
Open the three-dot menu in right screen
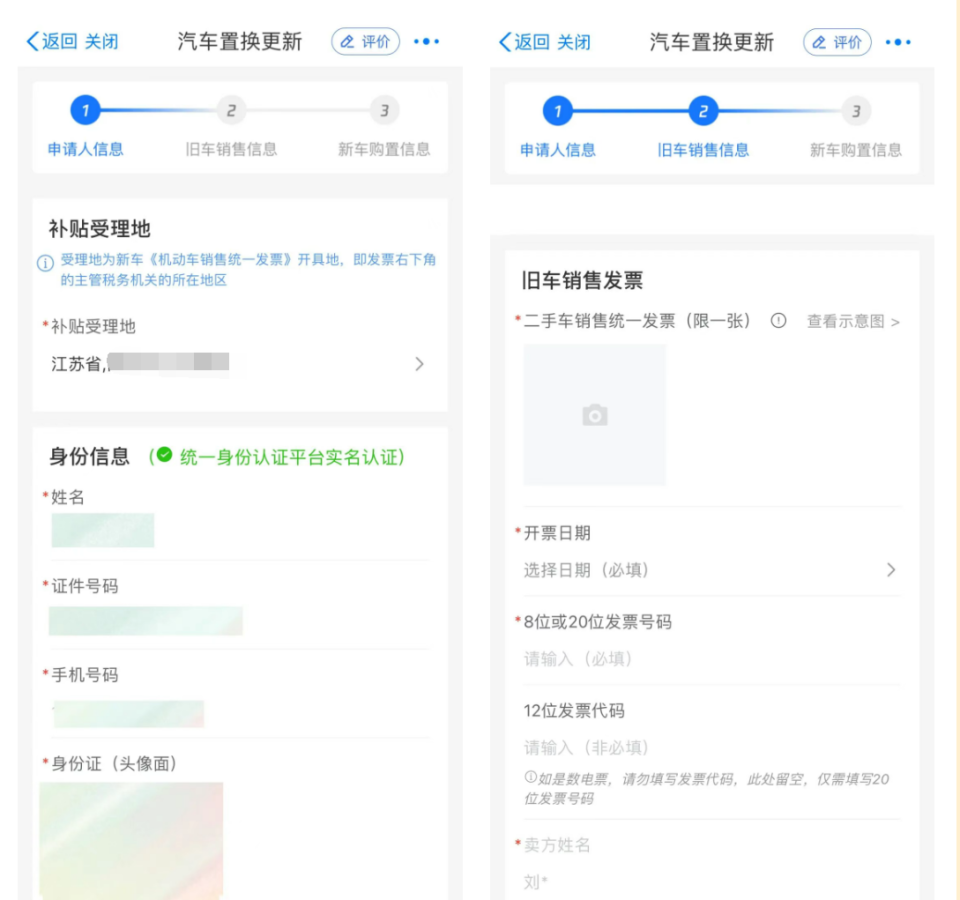[x=898, y=42]
